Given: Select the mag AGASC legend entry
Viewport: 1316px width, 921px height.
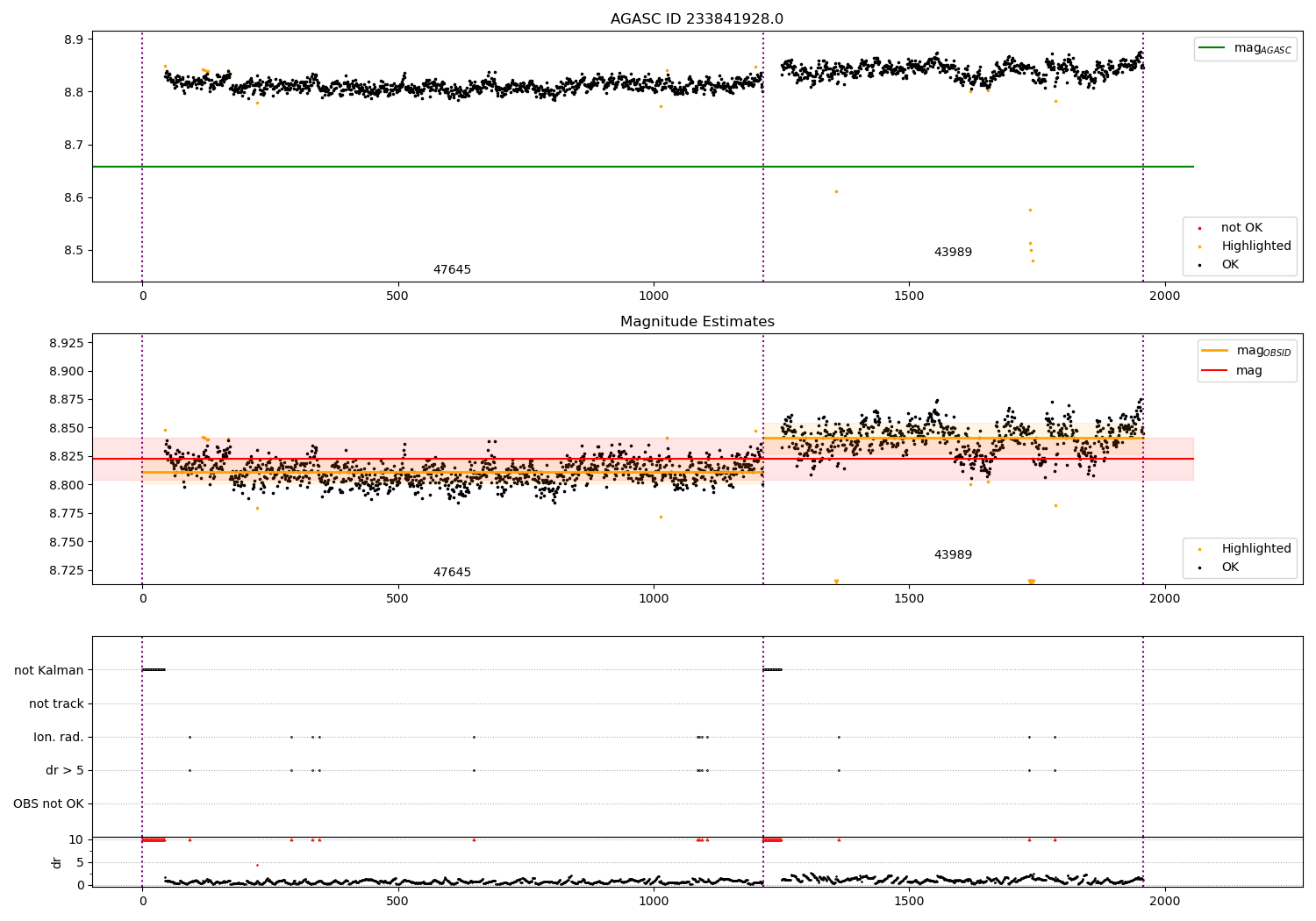Looking at the screenshot, I should pos(1245,48).
